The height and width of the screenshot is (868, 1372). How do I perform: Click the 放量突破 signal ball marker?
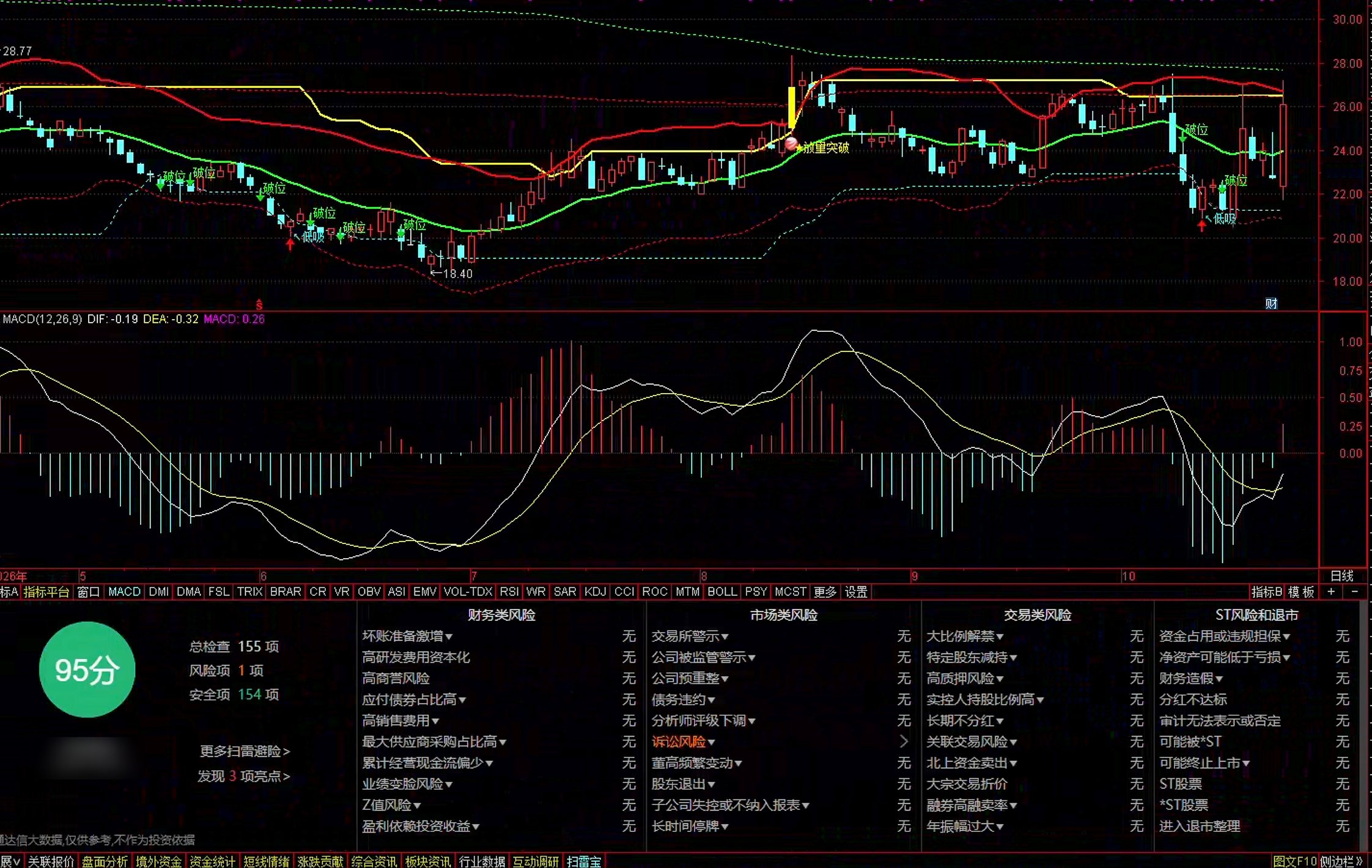tap(791, 144)
